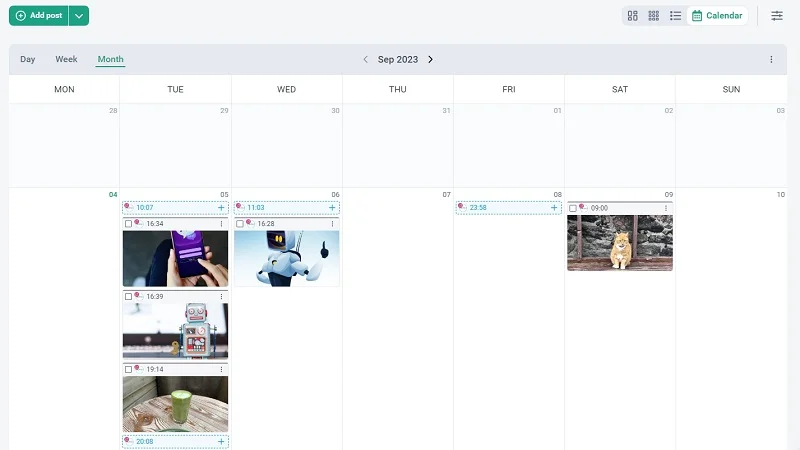800x450 pixels.
Task: Open the orange cat photo post
Action: (x=619, y=243)
